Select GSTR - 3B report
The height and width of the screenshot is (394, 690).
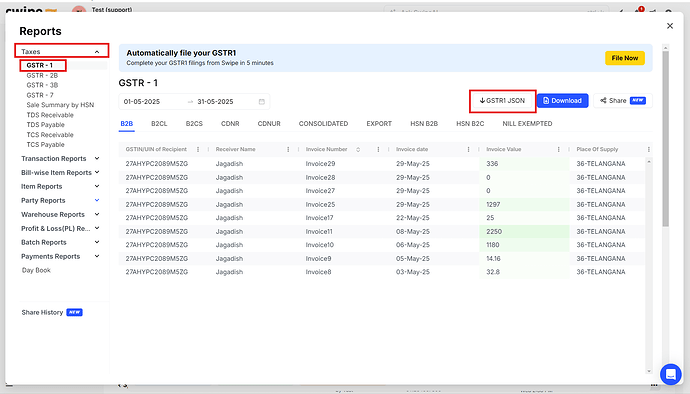42,85
